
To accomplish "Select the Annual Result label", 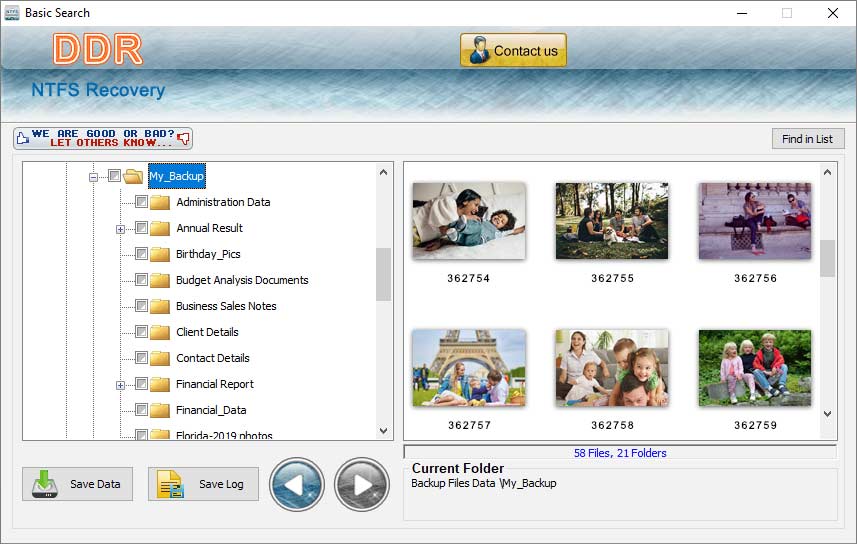I will (209, 228).
